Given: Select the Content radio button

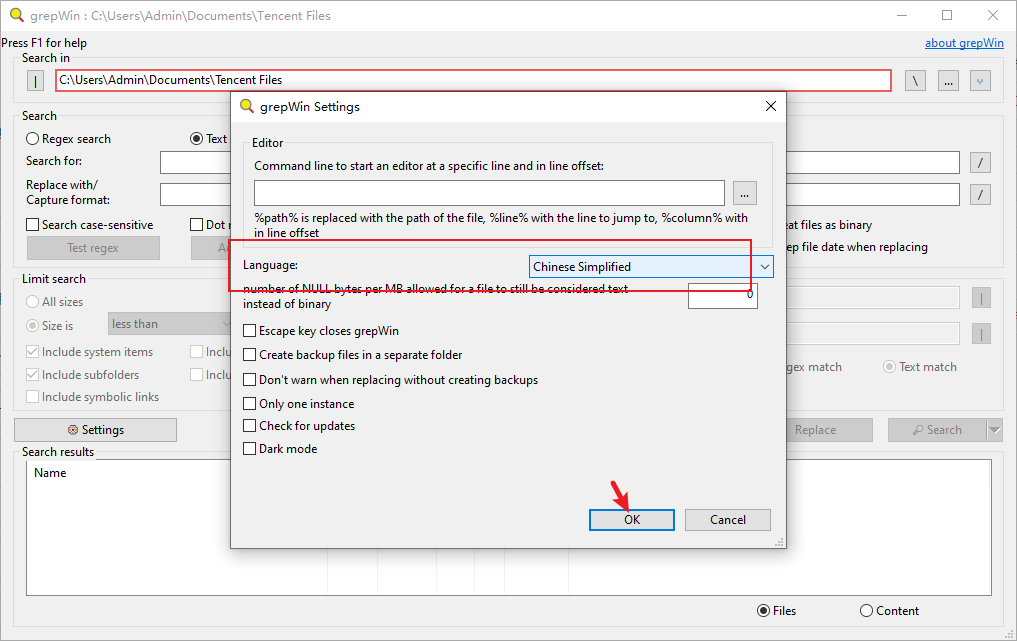Looking at the screenshot, I should pos(866,611).
